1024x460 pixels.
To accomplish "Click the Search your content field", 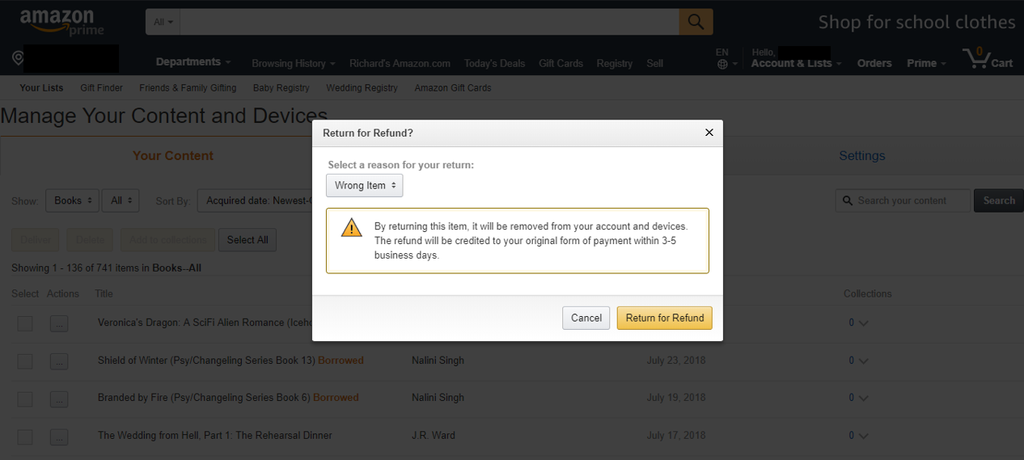I will coord(903,201).
